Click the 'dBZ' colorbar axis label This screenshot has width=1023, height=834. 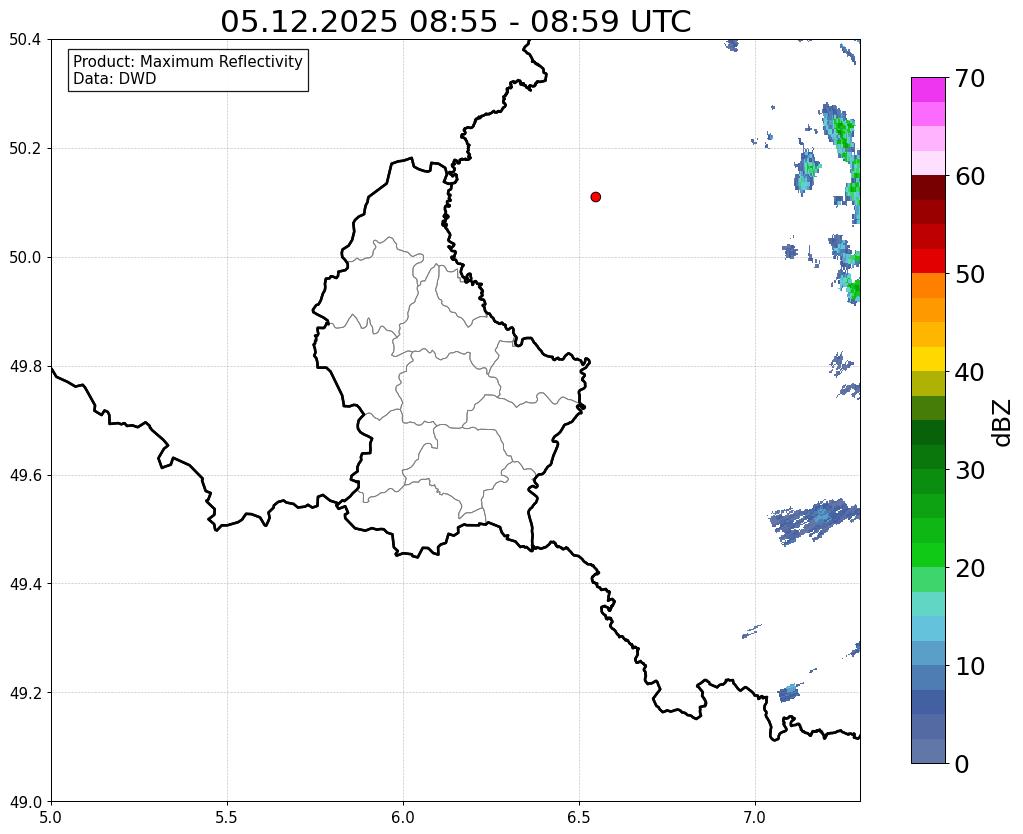(x=1003, y=423)
